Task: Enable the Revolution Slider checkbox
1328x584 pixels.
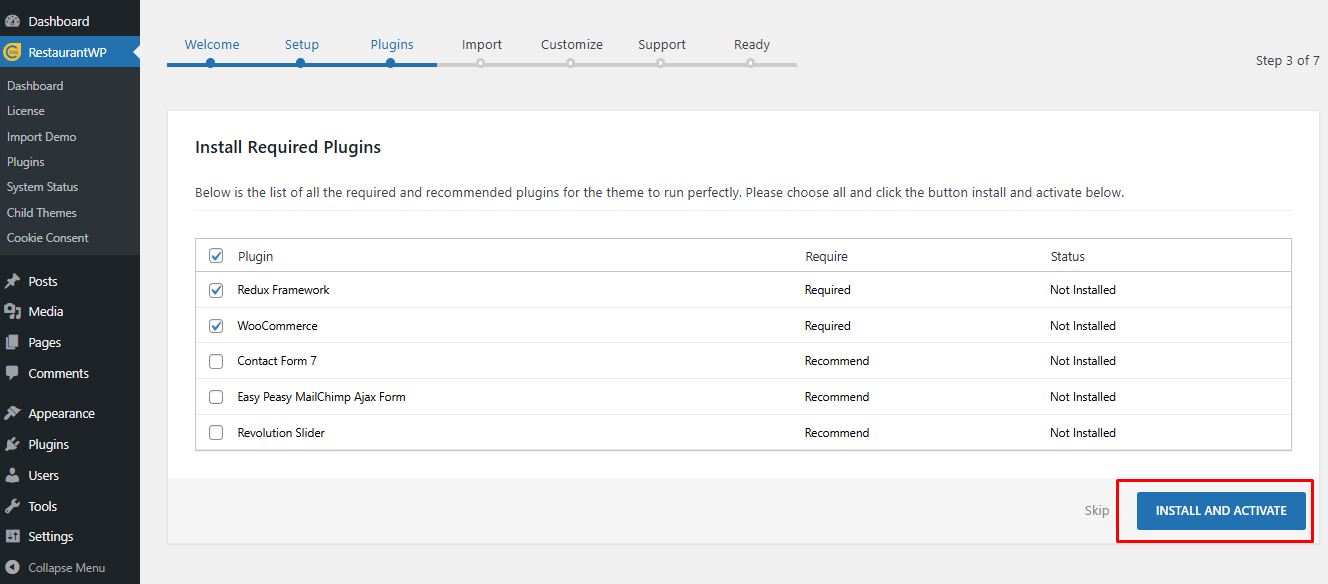Action: click(216, 433)
